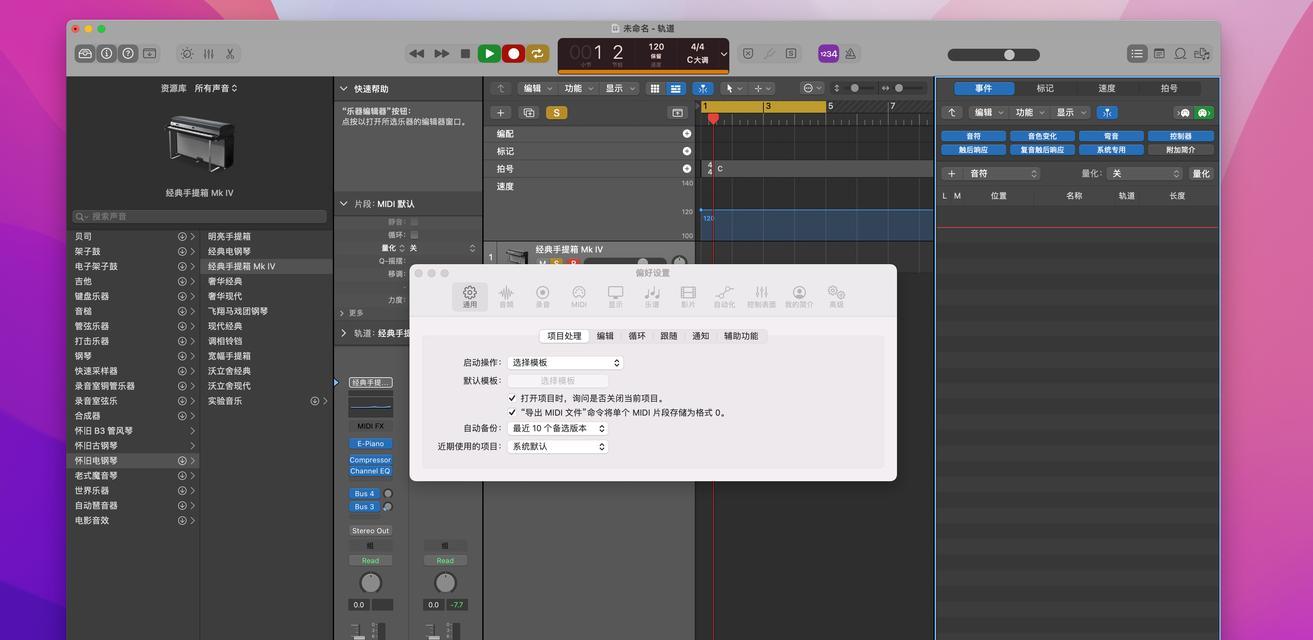Click the red Record button
This screenshot has height=640, width=1313.
click(513, 54)
